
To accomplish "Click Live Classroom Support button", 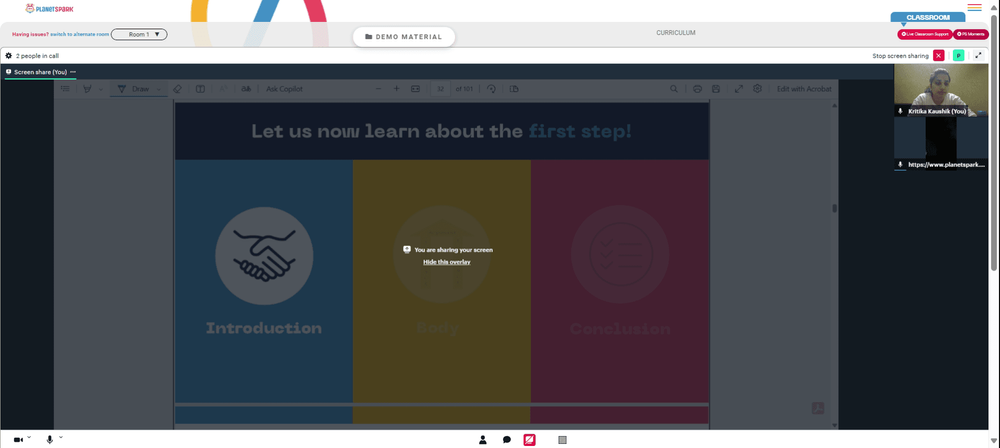I will coord(925,34).
